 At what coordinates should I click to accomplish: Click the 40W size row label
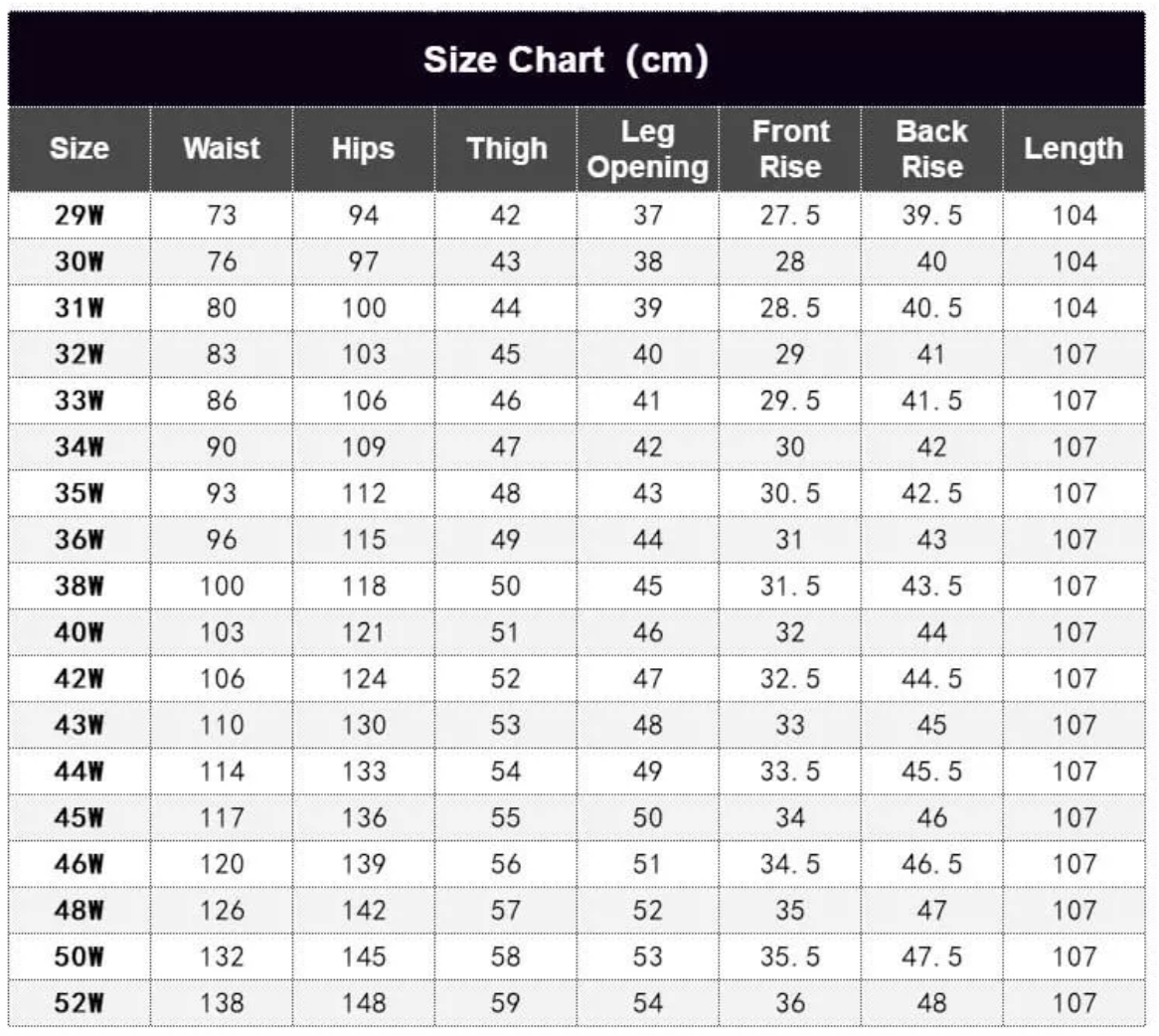click(80, 632)
